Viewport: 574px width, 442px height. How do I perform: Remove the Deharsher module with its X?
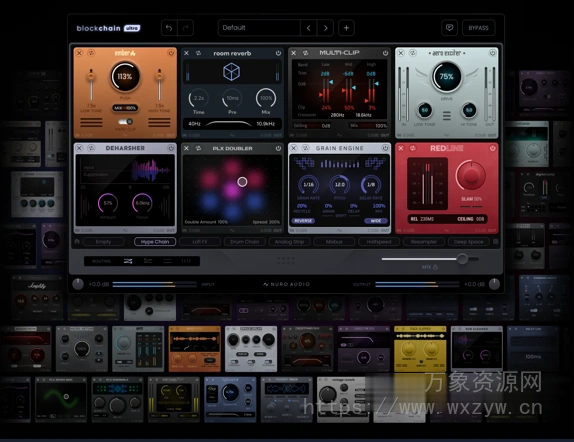tap(79, 148)
